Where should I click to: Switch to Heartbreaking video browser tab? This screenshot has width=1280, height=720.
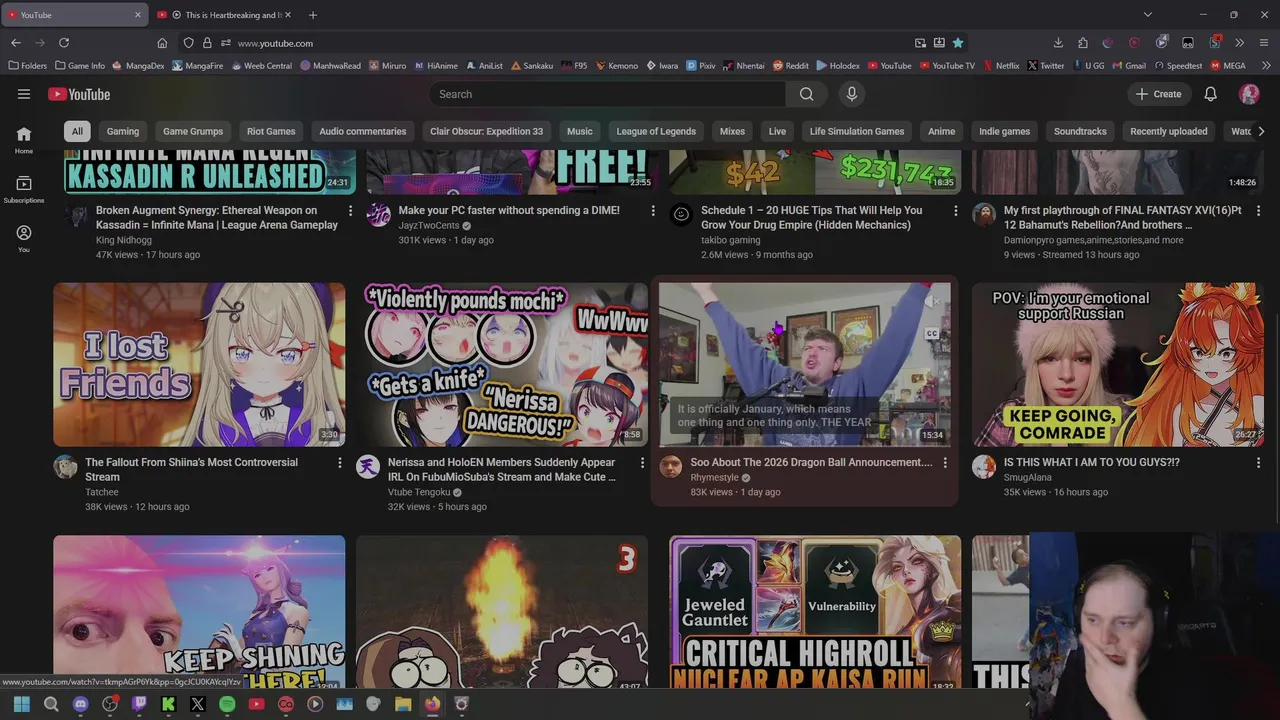(225, 15)
